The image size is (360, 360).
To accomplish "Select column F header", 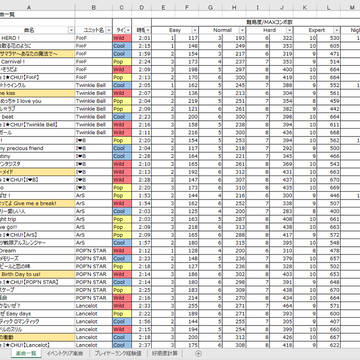I will click(x=187, y=7).
